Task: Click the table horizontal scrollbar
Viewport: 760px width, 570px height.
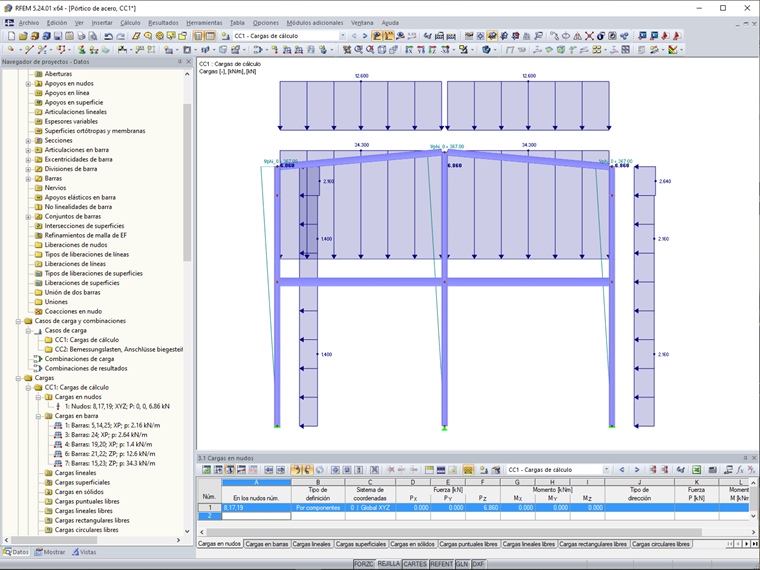Action: point(452,532)
